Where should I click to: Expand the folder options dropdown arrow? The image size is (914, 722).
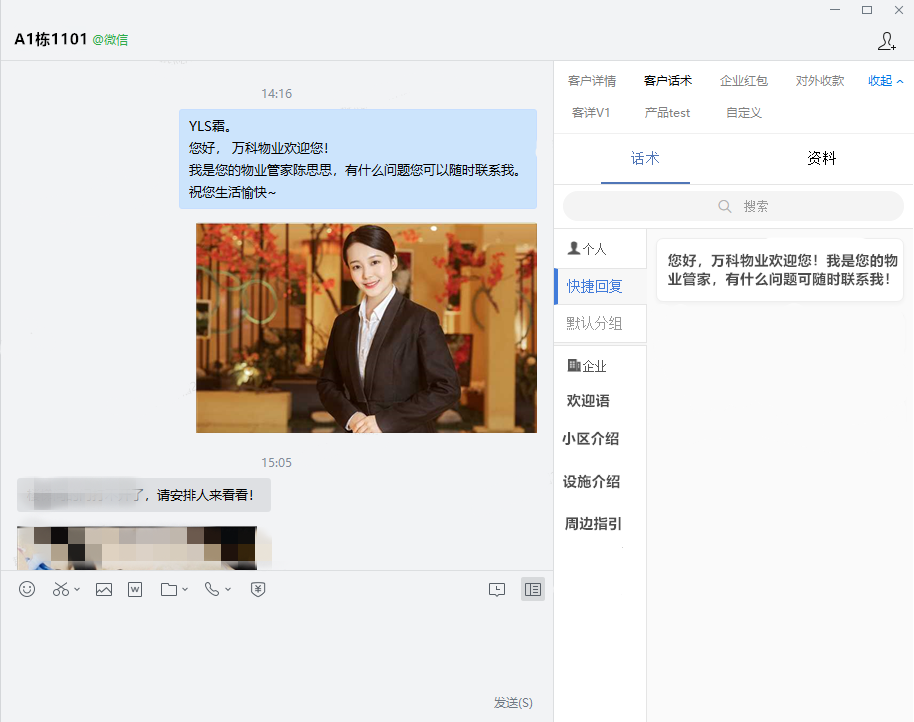185,590
